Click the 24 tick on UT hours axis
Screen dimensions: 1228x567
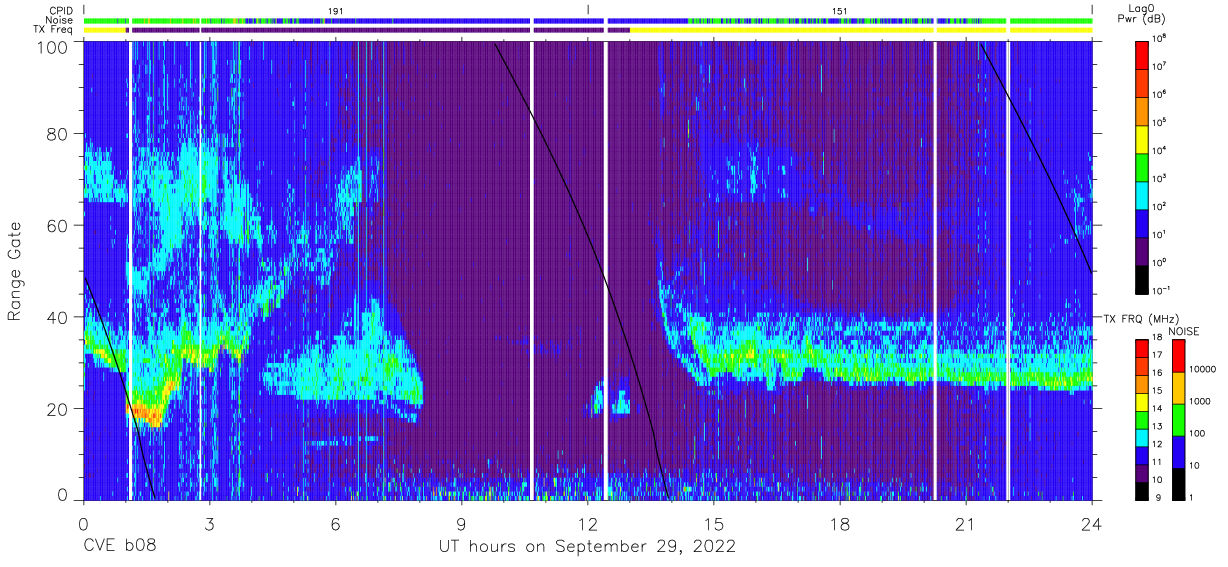click(1092, 523)
